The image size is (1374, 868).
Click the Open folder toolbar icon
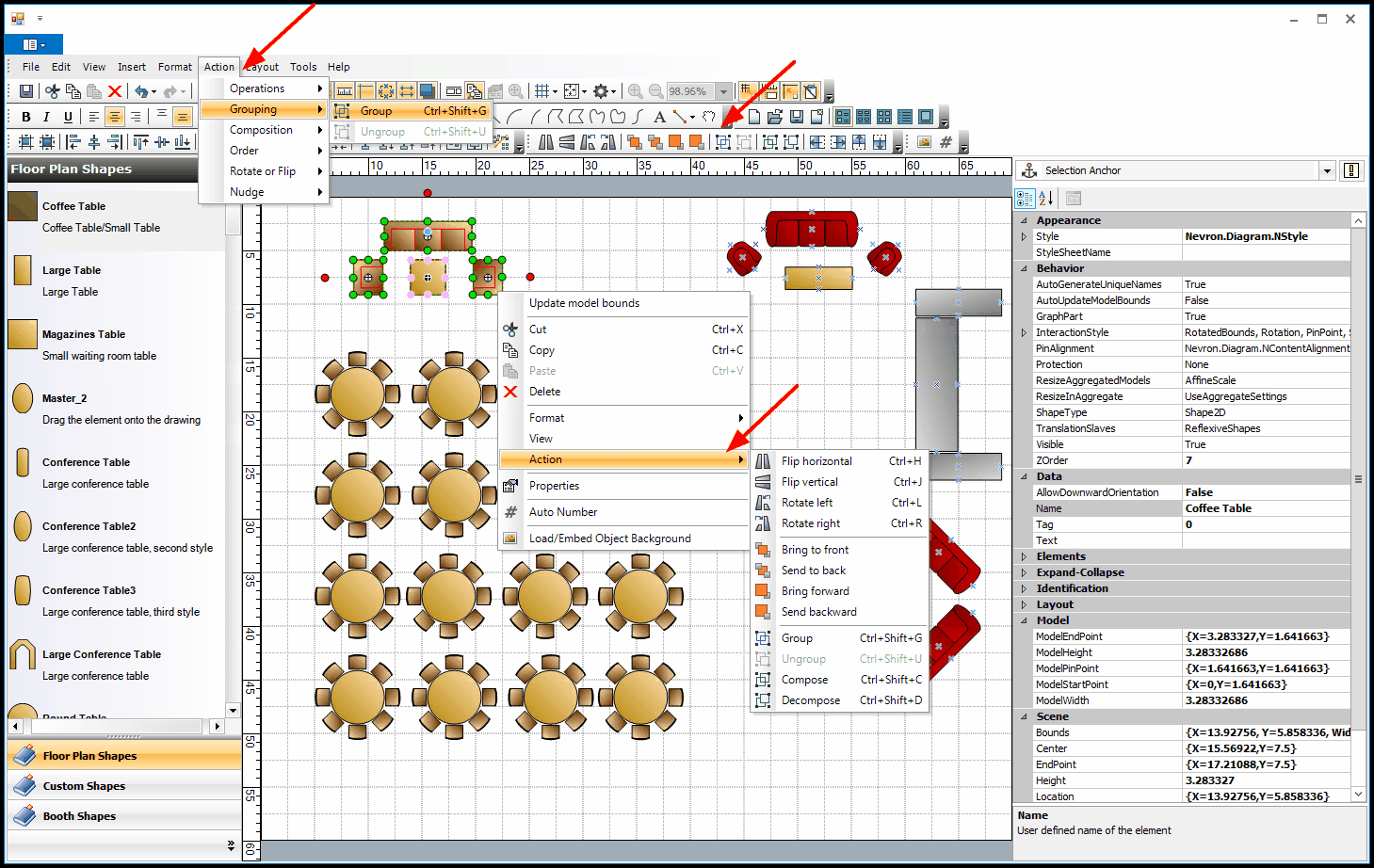tap(775, 117)
